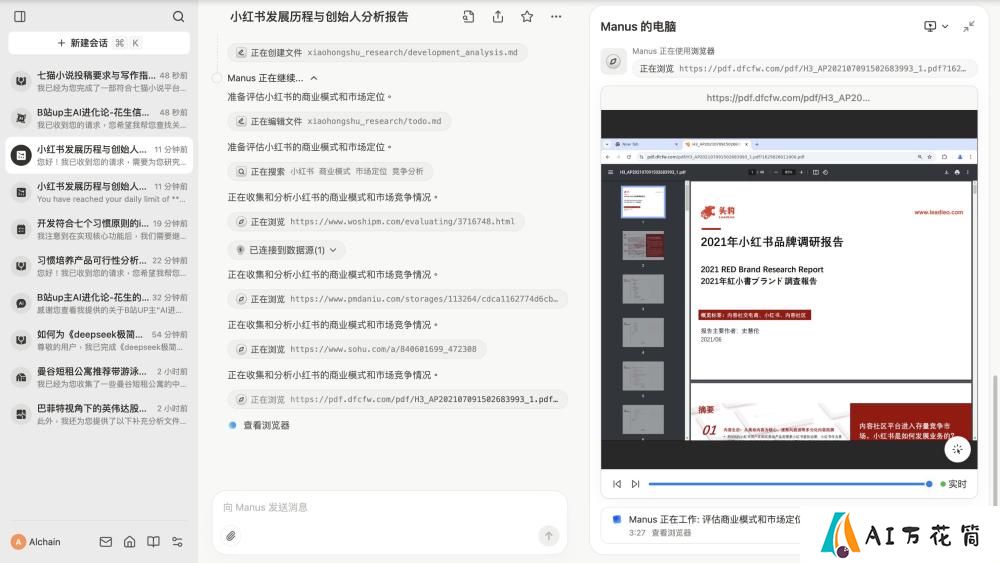Select the third PDF page thumbnail
This screenshot has height=563, width=1000.
point(643,289)
